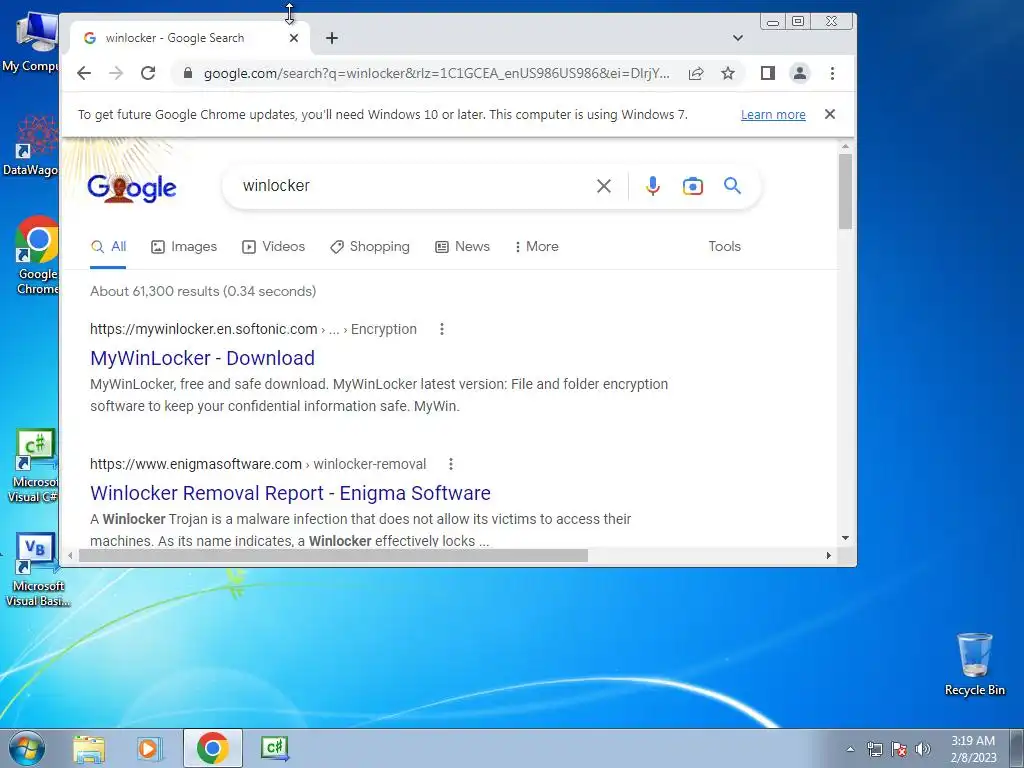
Task: Close the winlocker Google Search tab
Action: click(294, 38)
